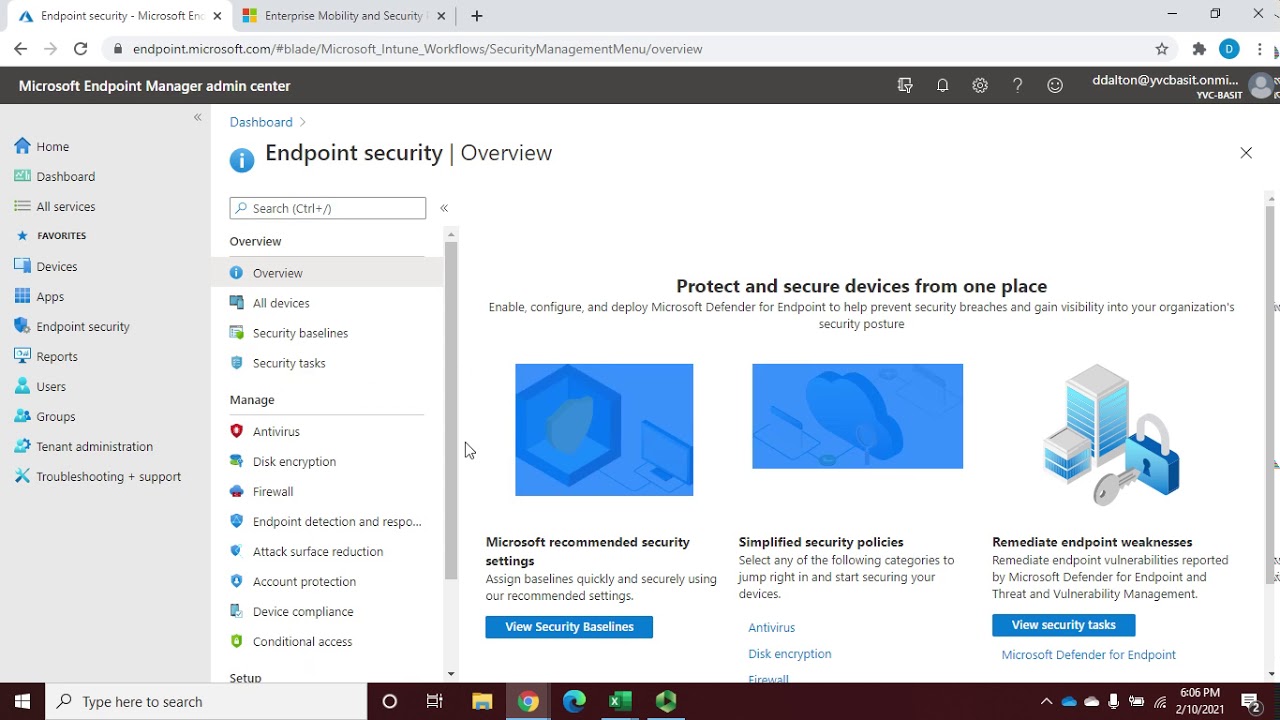This screenshot has height=720, width=1280.
Task: Click blade menu scrollbar thumb
Action: tap(451, 410)
